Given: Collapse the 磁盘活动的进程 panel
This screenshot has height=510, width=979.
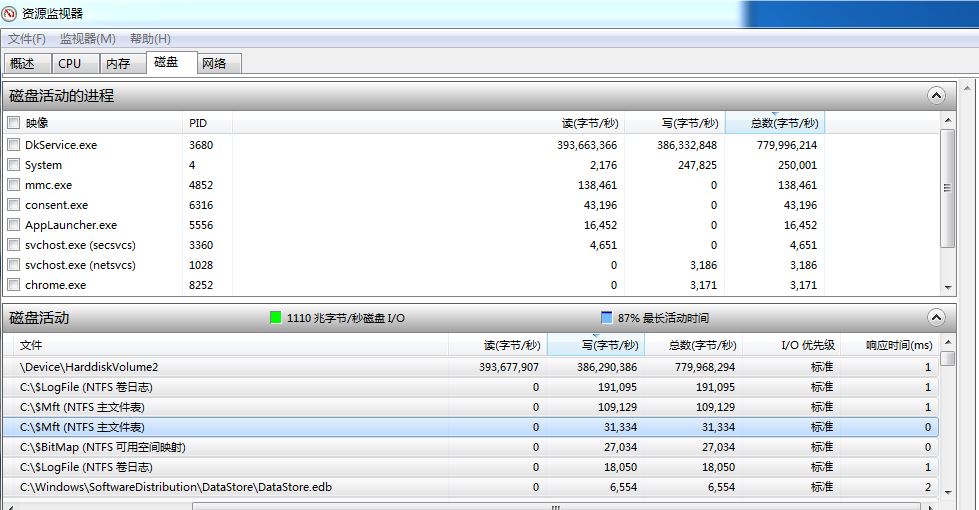Looking at the screenshot, I should click(x=936, y=96).
